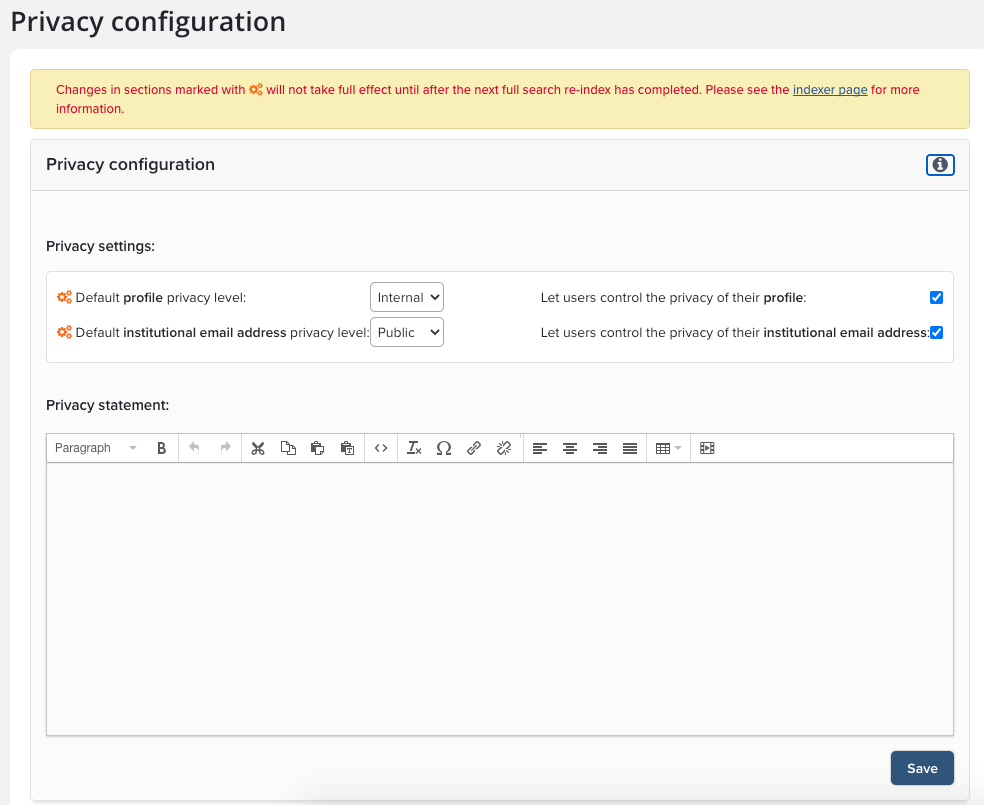Image resolution: width=984 pixels, height=805 pixels.
Task: Click the insert media icon
Action: pyautogui.click(x=707, y=448)
